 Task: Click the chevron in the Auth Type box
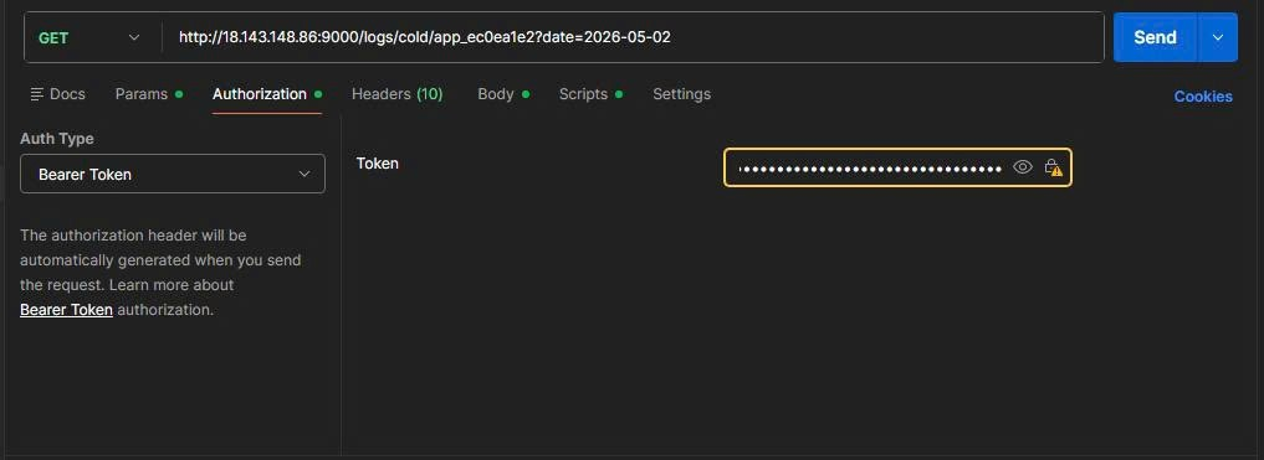(304, 174)
